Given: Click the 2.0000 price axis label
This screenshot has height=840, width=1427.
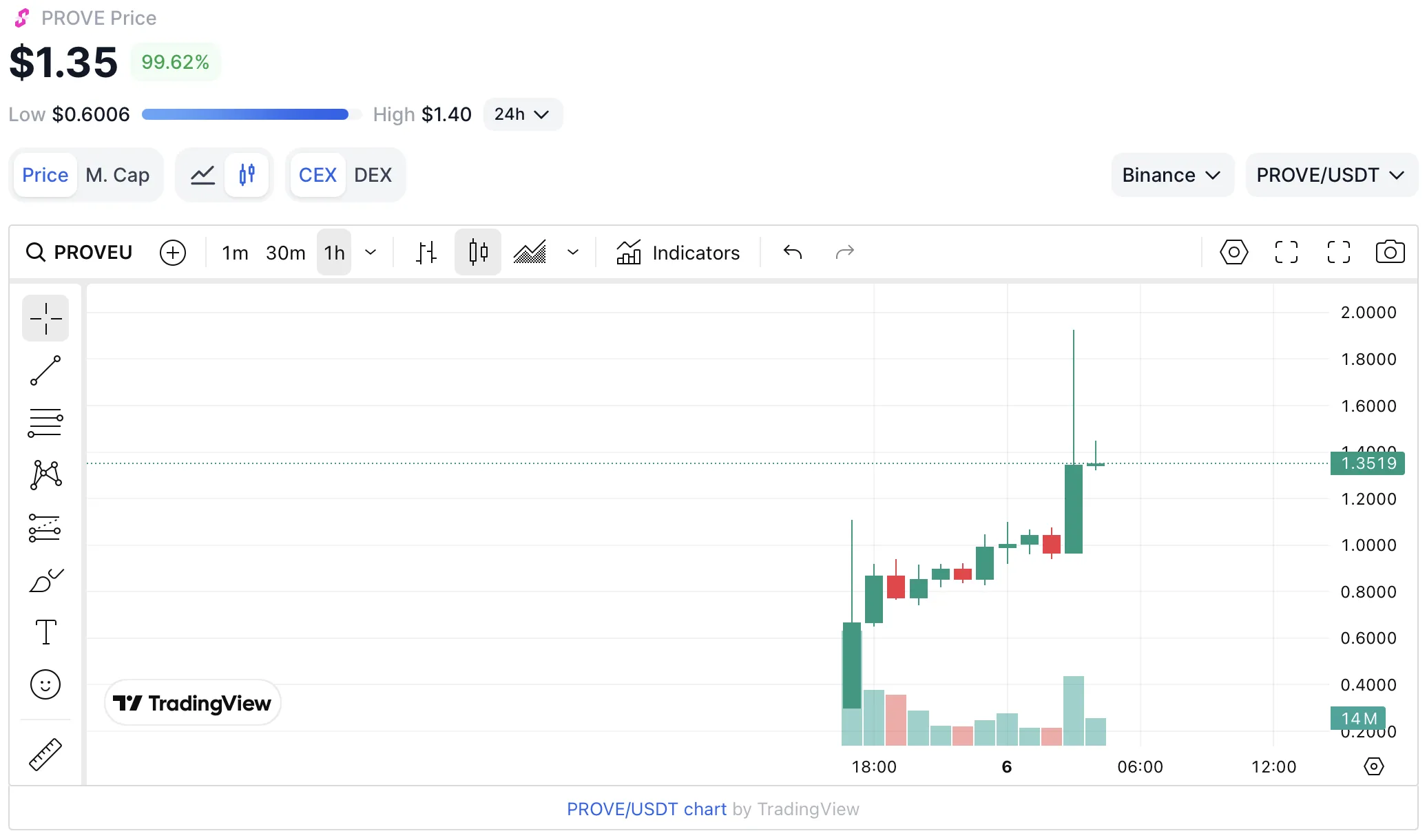Looking at the screenshot, I should pyautogui.click(x=1368, y=313).
